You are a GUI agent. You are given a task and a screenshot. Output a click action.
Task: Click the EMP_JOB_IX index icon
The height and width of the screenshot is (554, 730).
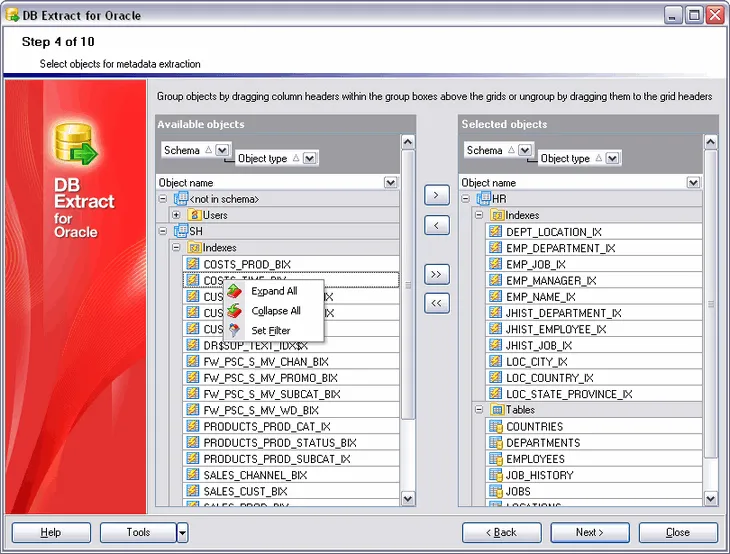click(495, 264)
